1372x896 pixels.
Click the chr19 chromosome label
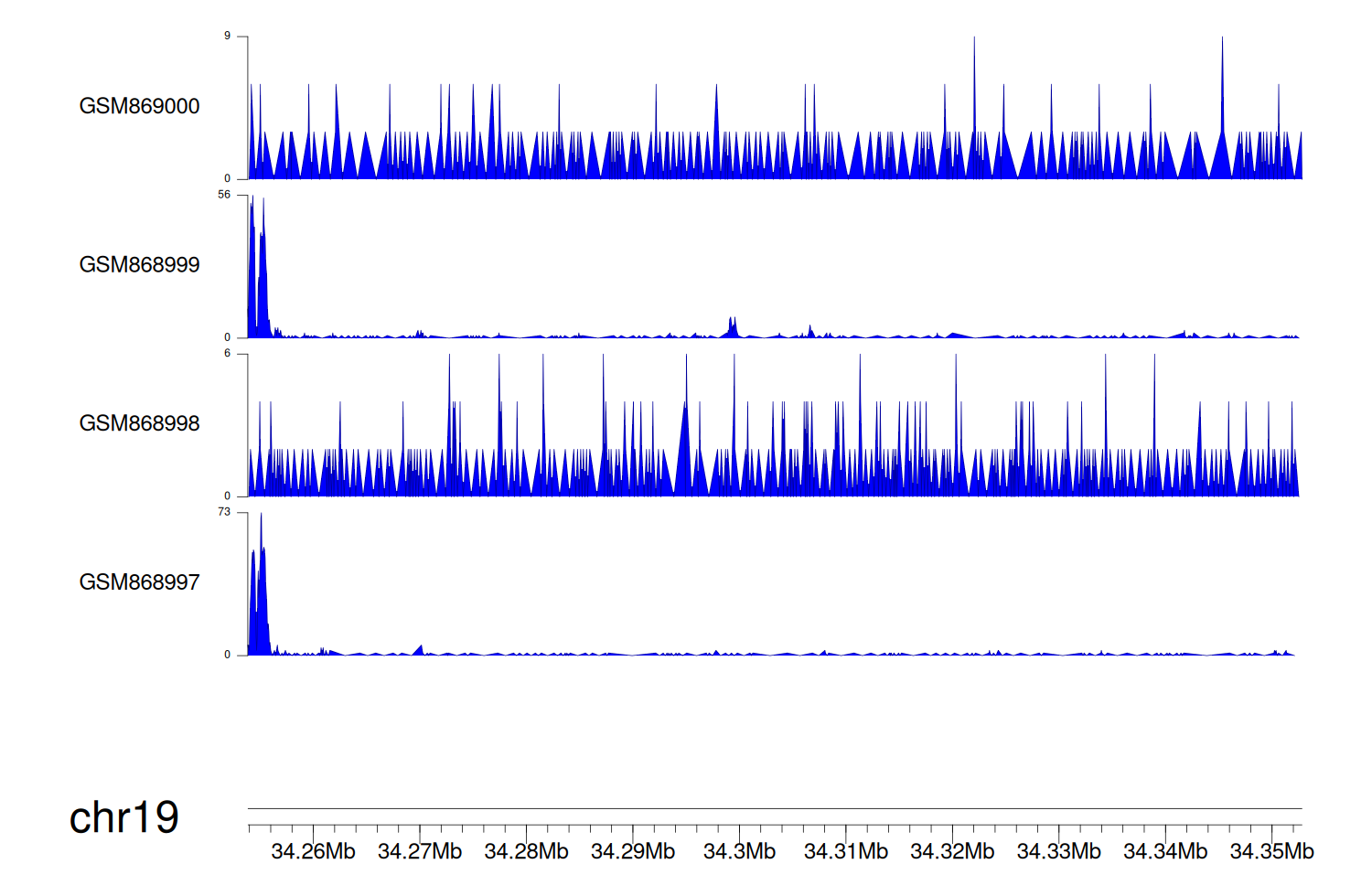(123, 817)
